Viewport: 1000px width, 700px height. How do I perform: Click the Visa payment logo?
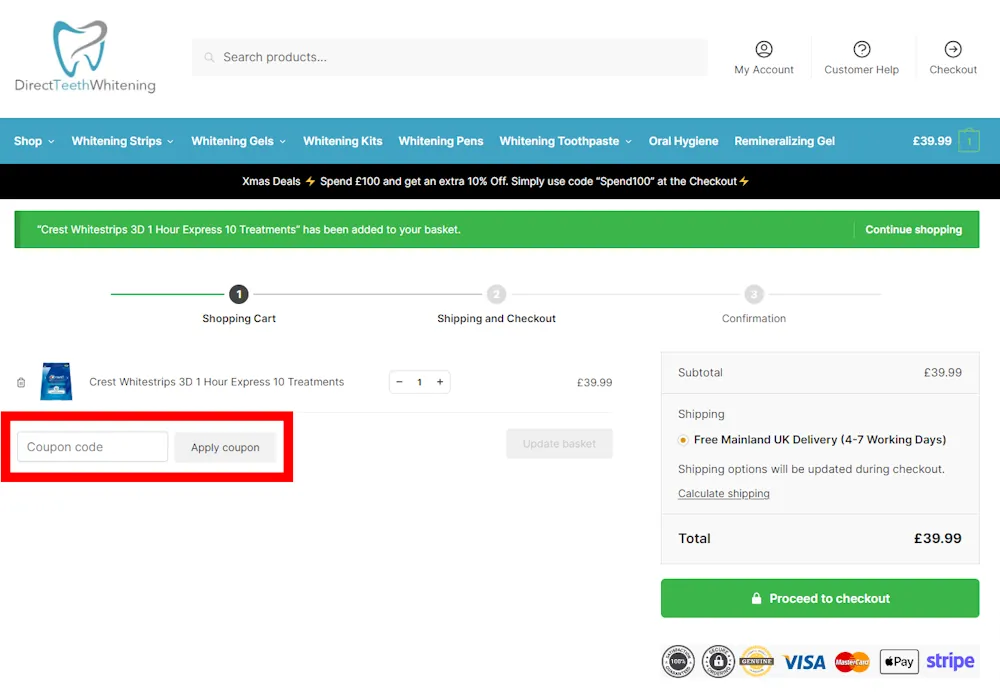tap(804, 662)
